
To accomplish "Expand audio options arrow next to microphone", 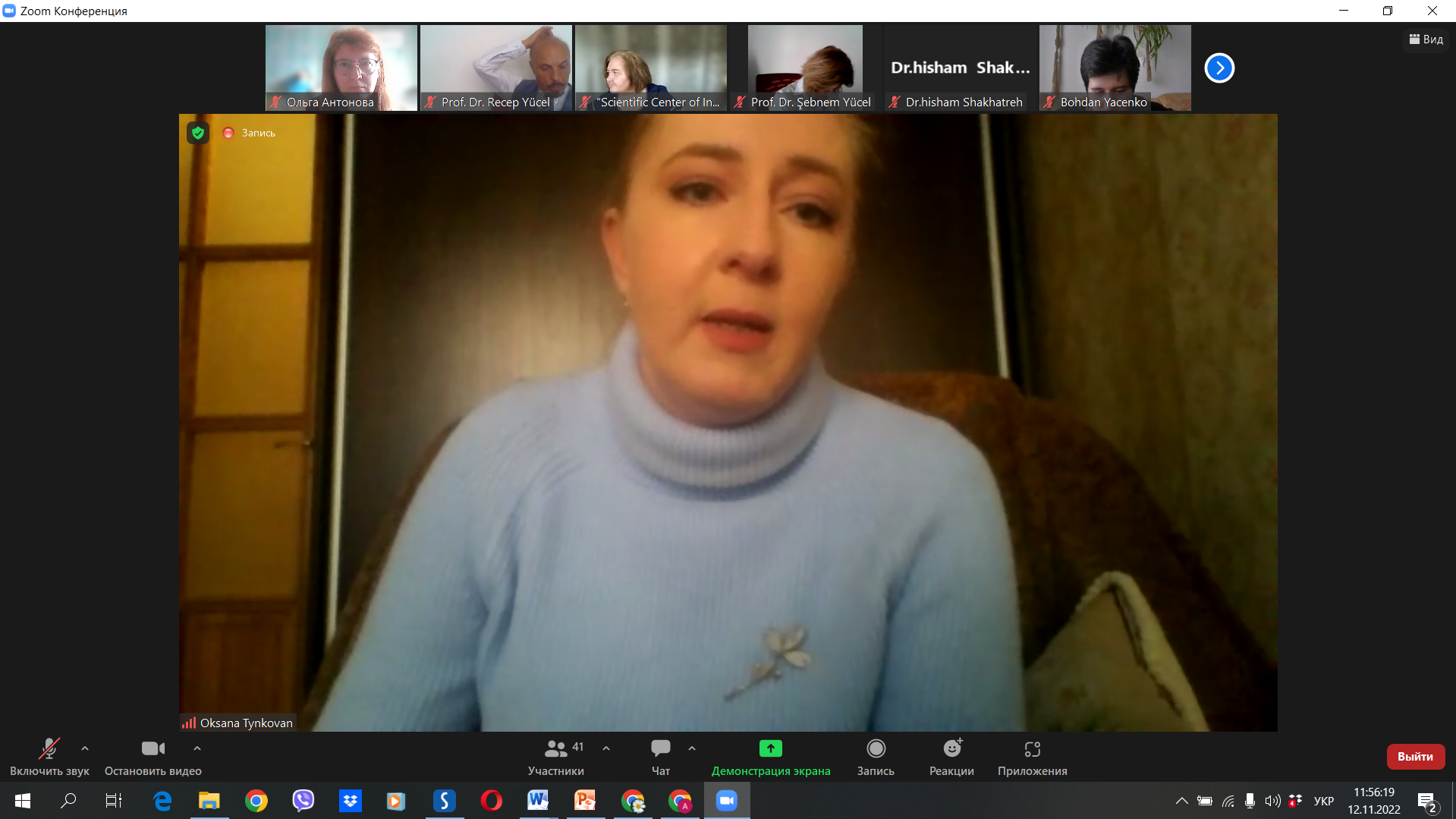I will click(85, 748).
